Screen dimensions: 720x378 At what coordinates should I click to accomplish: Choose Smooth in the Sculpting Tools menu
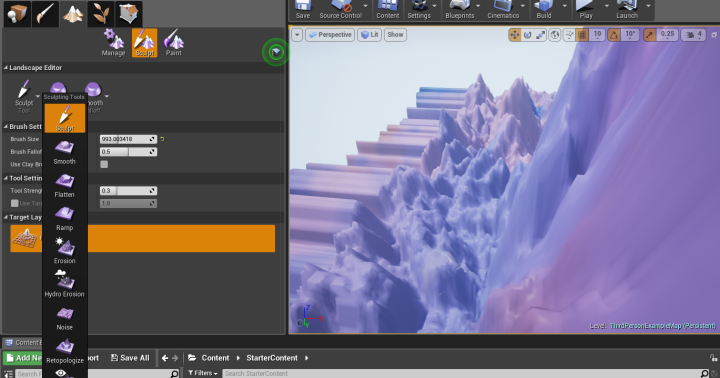pos(64,152)
